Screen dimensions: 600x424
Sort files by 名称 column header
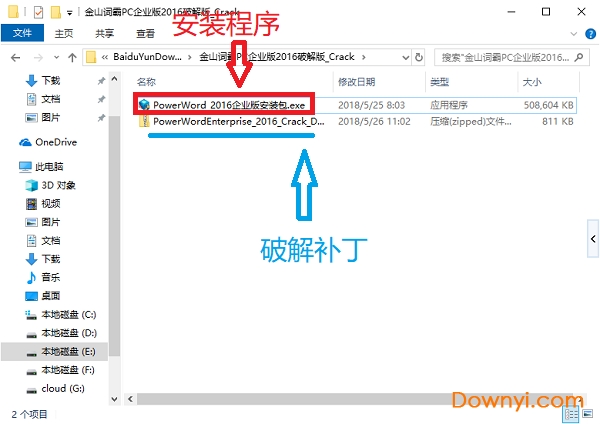(147, 81)
